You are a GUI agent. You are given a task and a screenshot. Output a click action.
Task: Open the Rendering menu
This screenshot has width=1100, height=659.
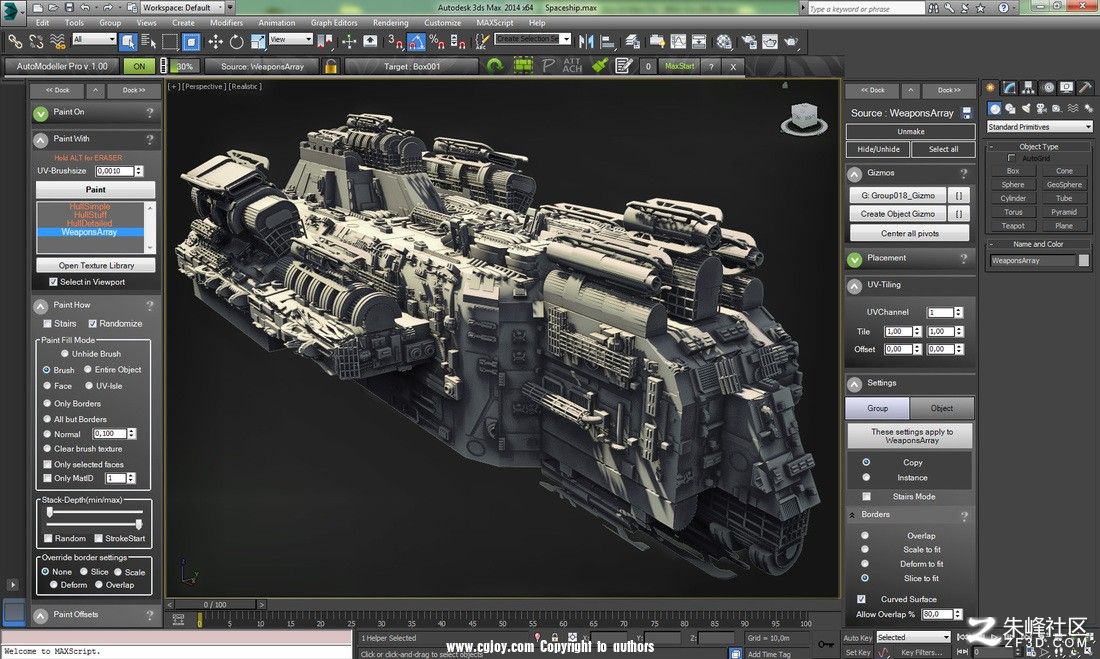[391, 22]
